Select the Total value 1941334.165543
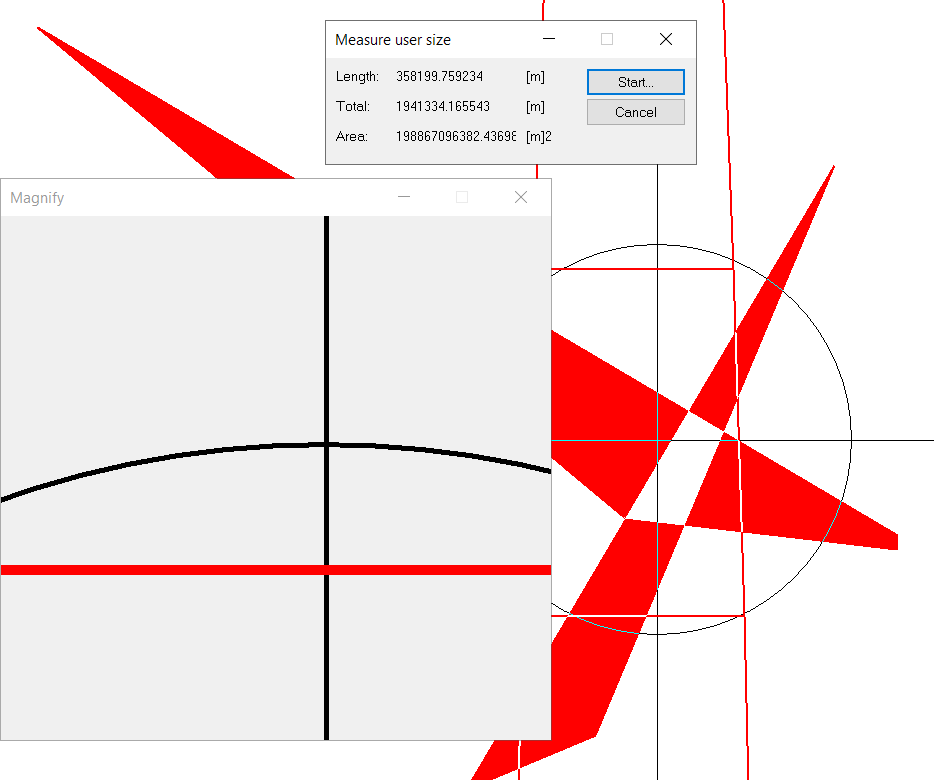 point(443,106)
